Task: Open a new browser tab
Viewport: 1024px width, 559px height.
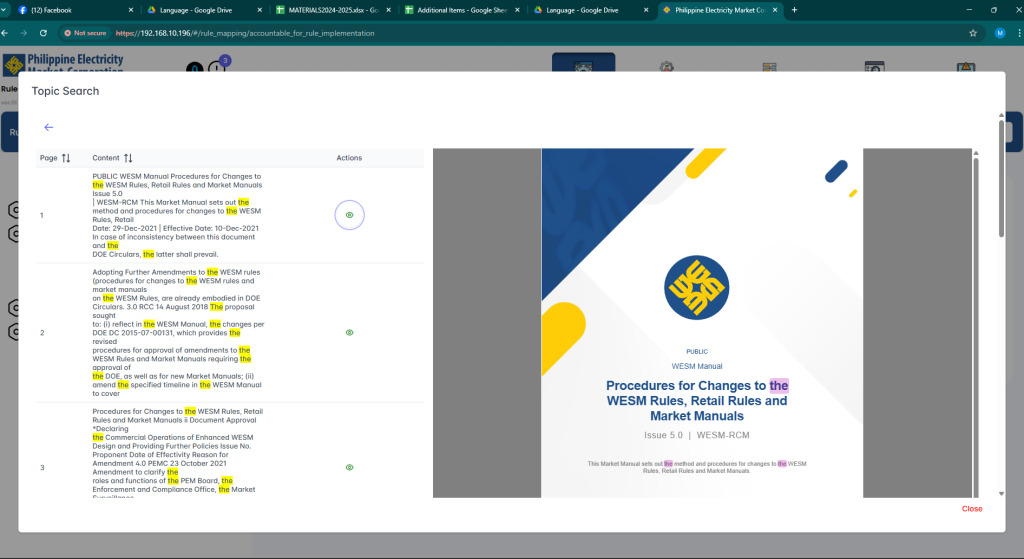Action: (794, 10)
